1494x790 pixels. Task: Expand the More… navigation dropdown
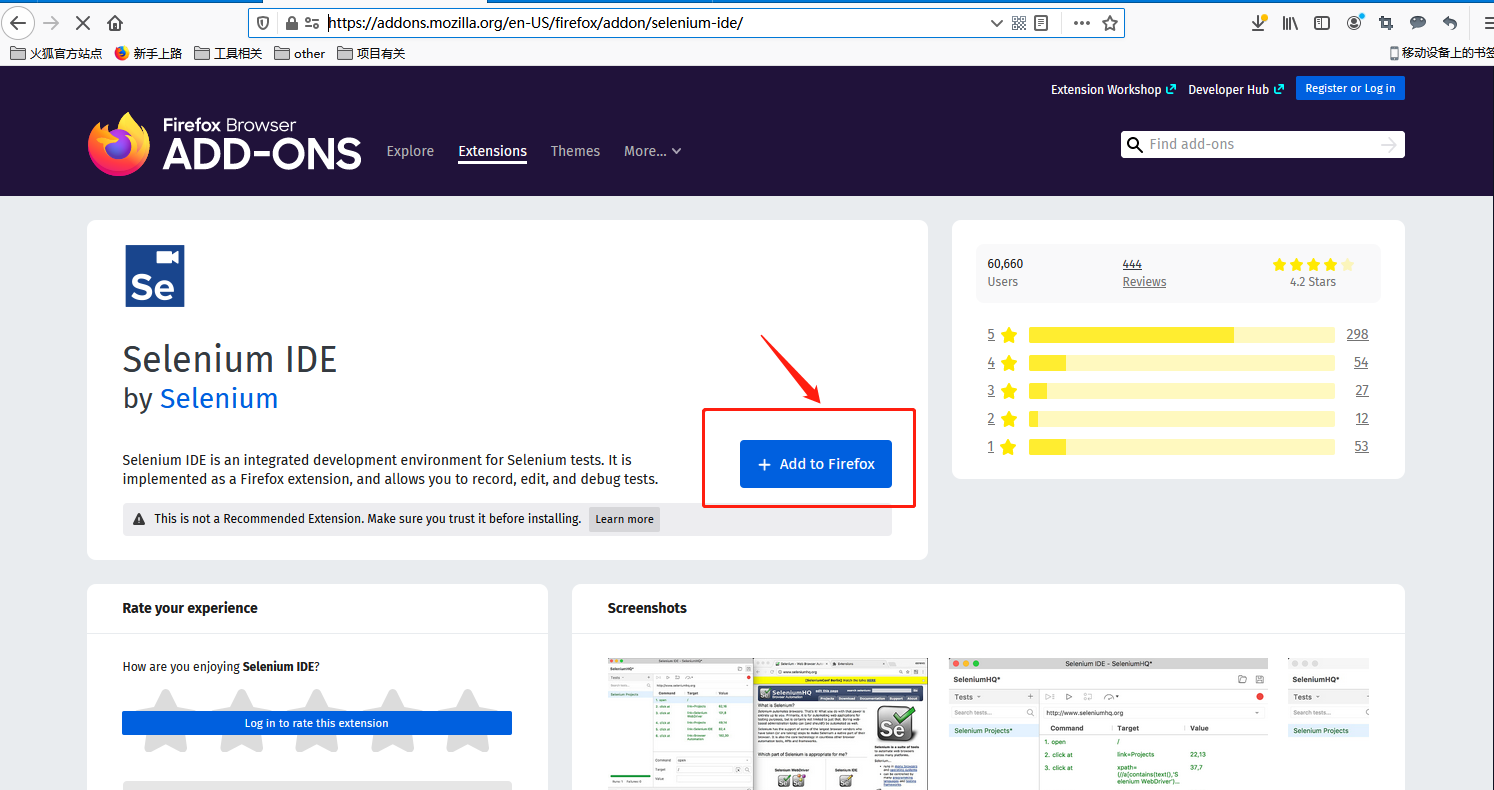click(653, 151)
